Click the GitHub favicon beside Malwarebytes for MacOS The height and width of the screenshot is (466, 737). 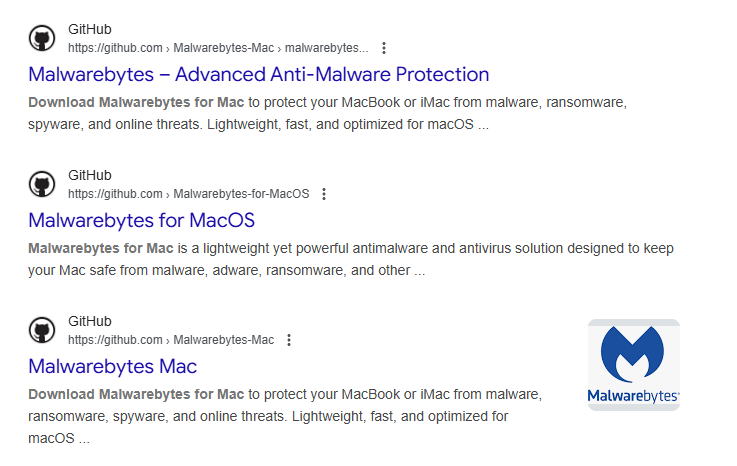point(42,184)
